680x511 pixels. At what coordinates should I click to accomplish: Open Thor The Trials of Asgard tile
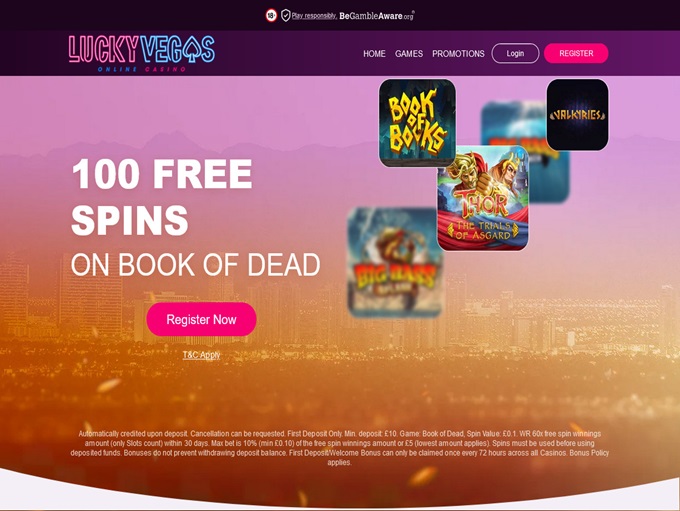pos(483,198)
